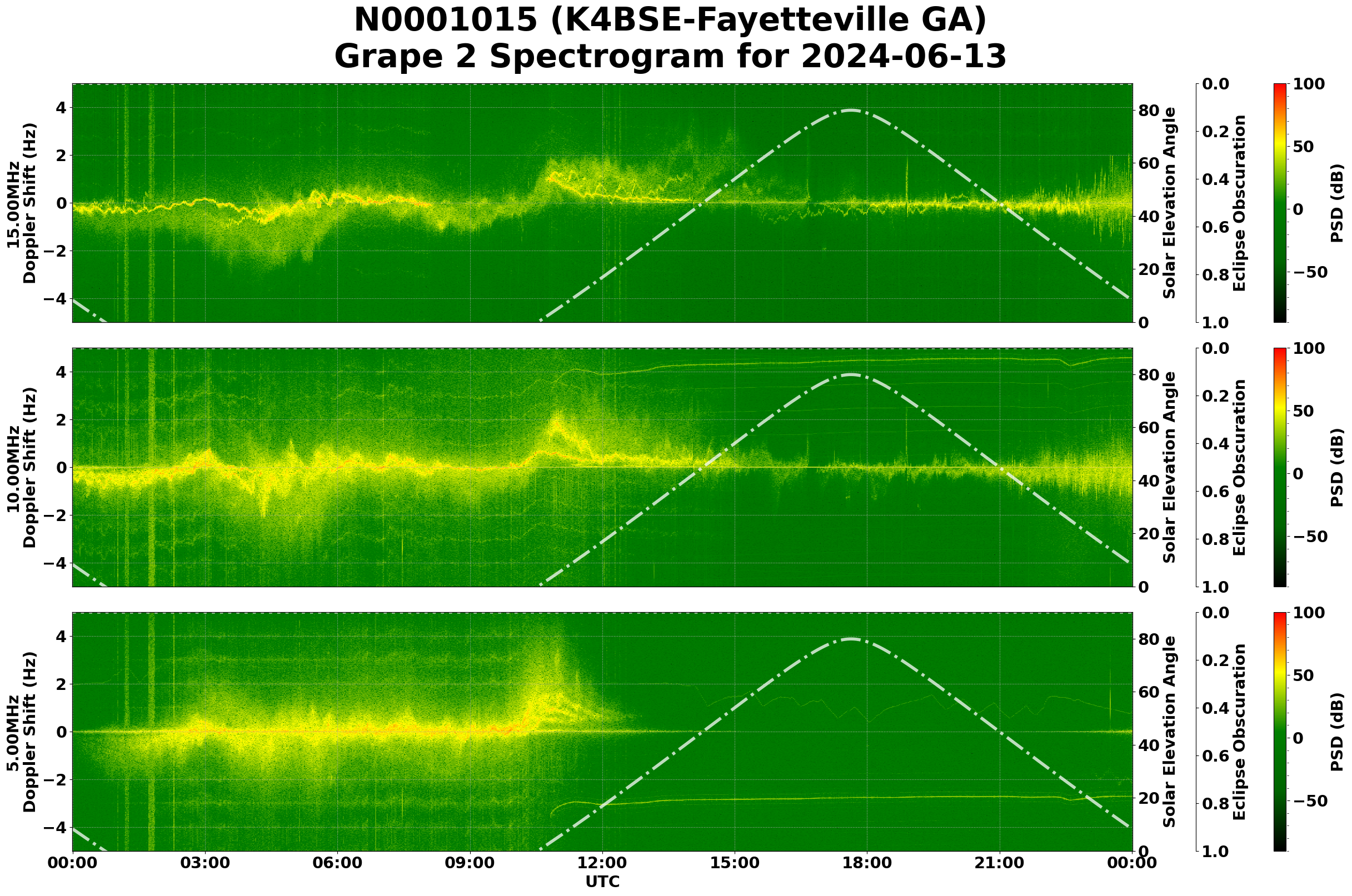1352x896 pixels.
Task: Click the 03:00 time tick label
Action: tap(204, 863)
